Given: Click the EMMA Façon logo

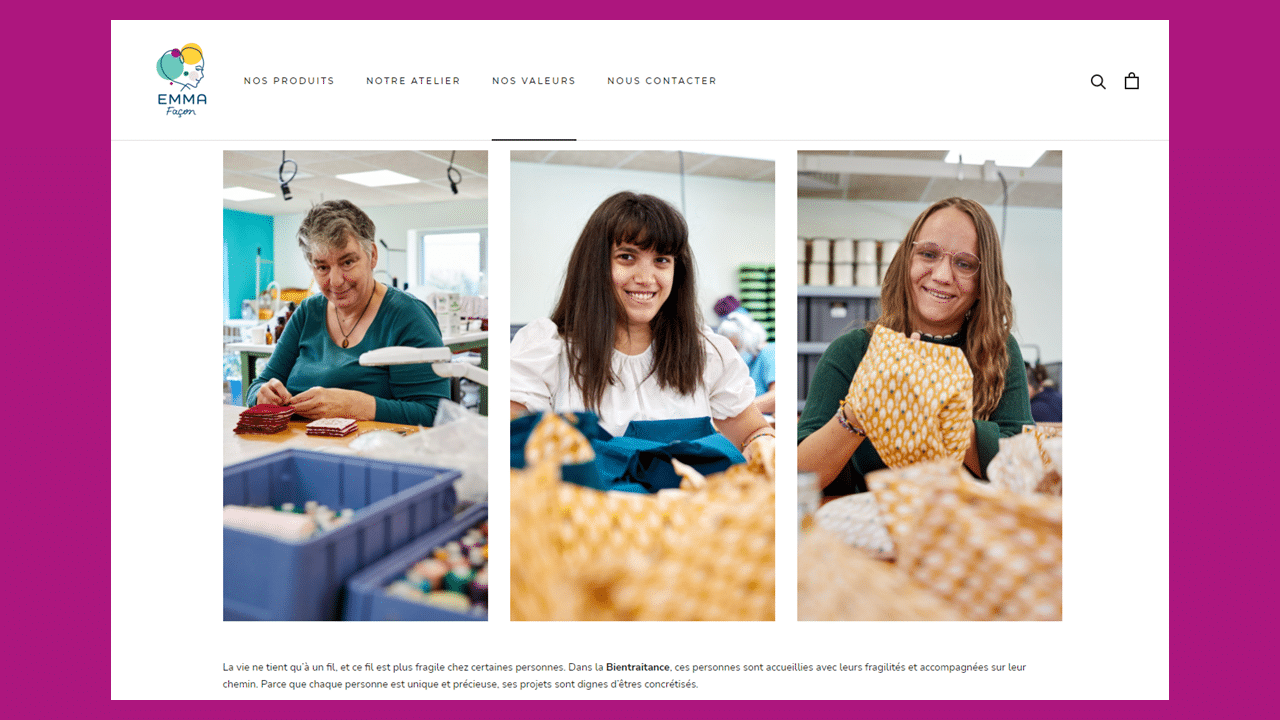Looking at the screenshot, I should [x=181, y=80].
